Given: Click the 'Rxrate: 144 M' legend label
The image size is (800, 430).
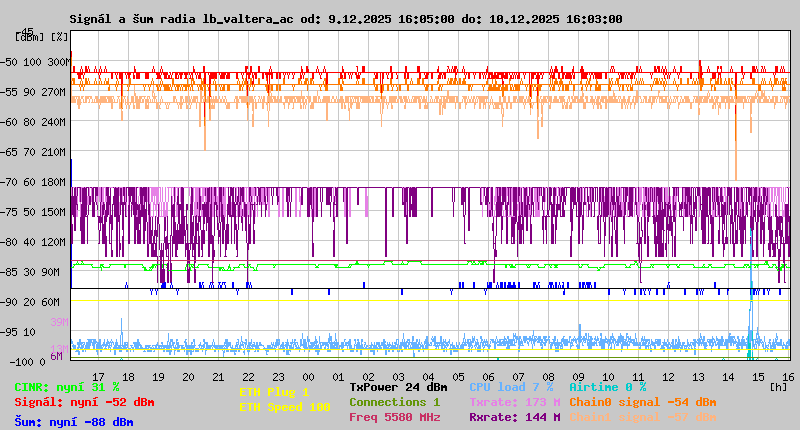Looking at the screenshot, I should point(515,417).
